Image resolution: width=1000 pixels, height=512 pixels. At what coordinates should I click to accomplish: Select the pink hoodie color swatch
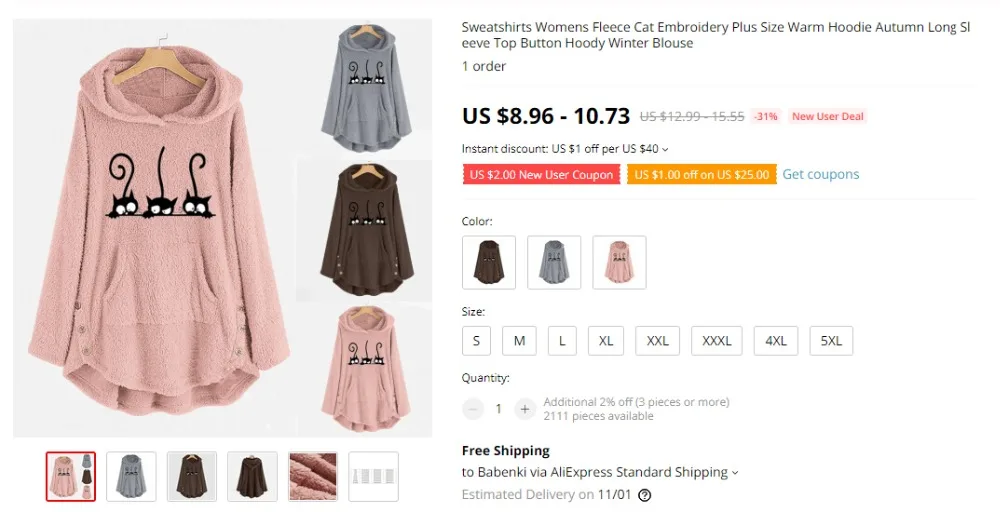point(619,262)
